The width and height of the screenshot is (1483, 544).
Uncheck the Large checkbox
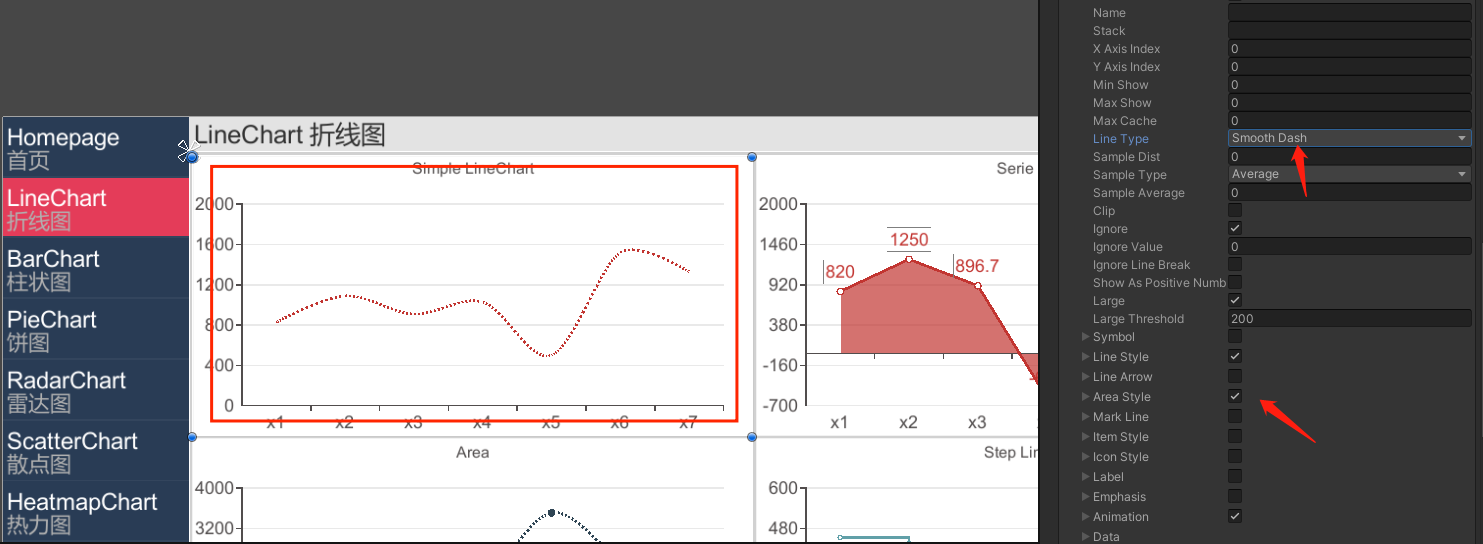pyautogui.click(x=1235, y=300)
